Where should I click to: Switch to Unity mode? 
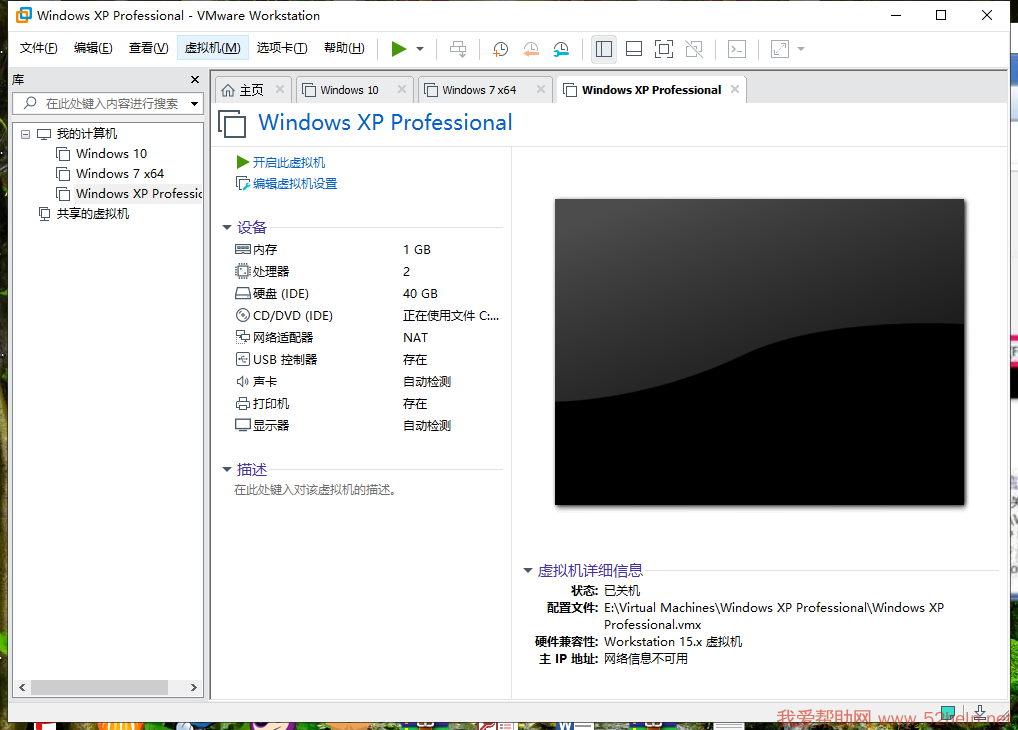tap(694, 49)
